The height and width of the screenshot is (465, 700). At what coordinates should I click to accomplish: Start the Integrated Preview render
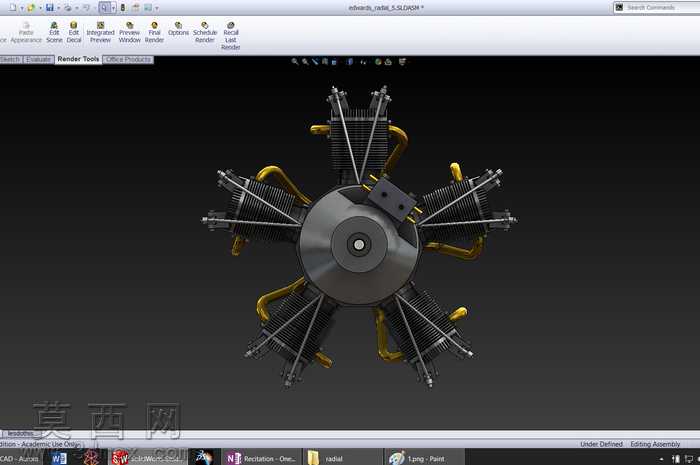pos(100,33)
